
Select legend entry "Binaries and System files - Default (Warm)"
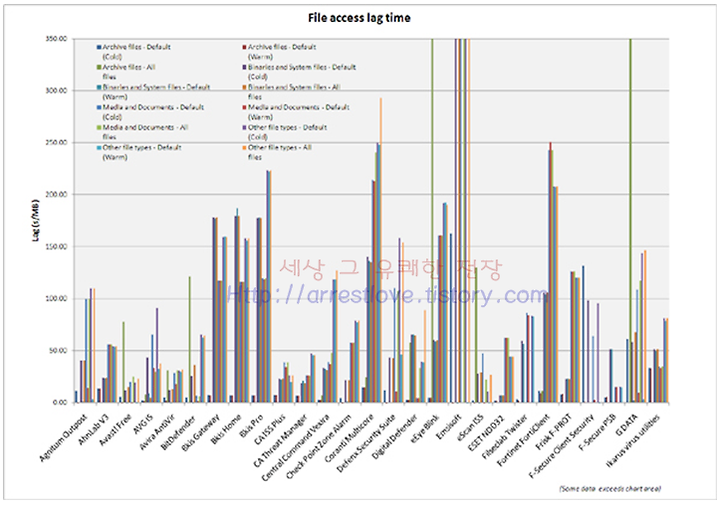click(x=153, y=92)
